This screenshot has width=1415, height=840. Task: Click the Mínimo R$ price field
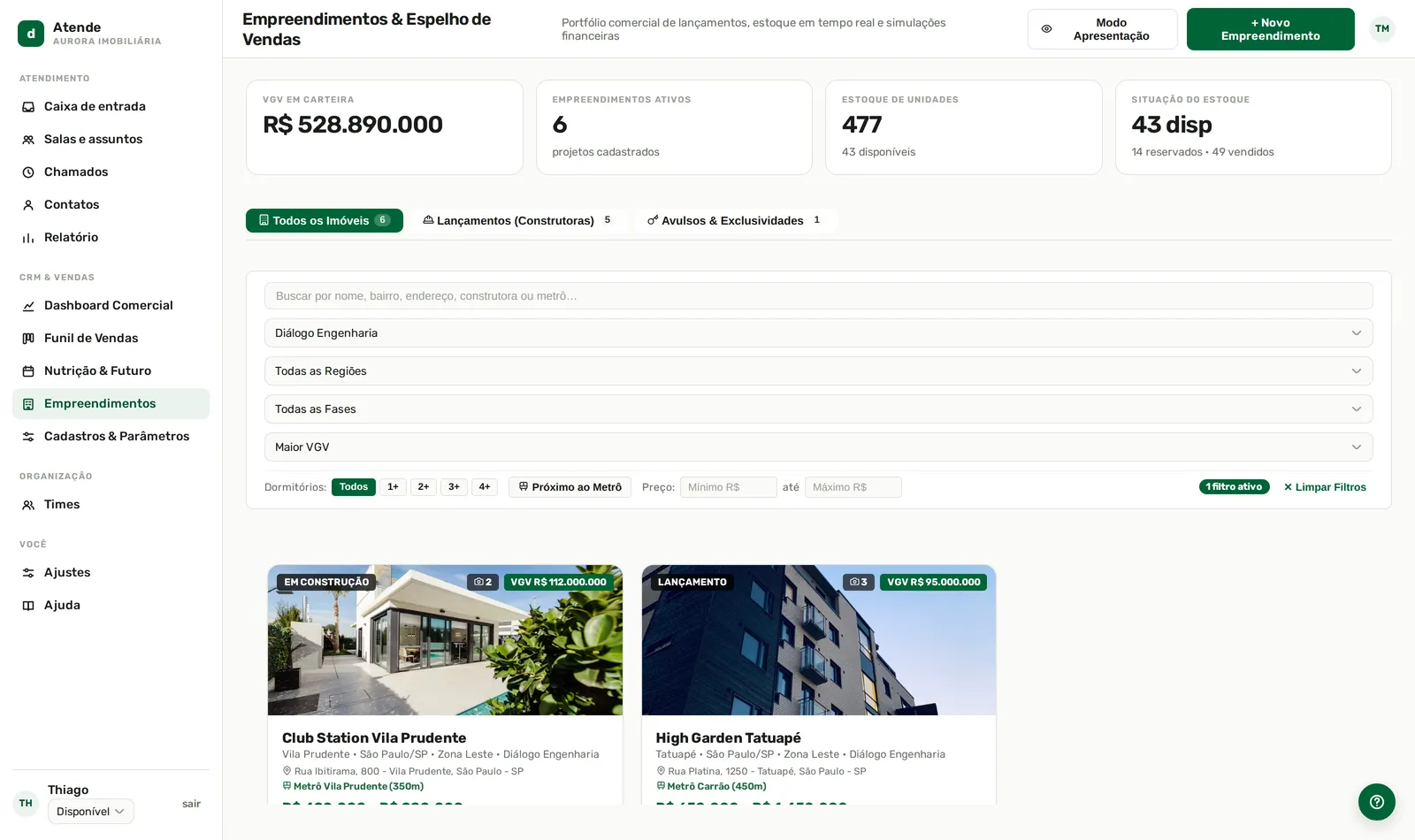pos(729,487)
